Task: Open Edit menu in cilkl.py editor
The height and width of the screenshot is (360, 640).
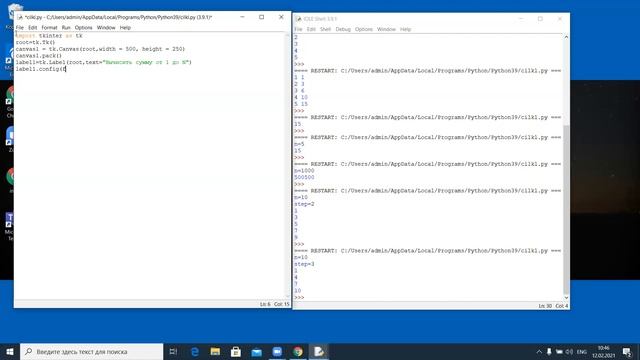Action: pyautogui.click(x=33, y=27)
